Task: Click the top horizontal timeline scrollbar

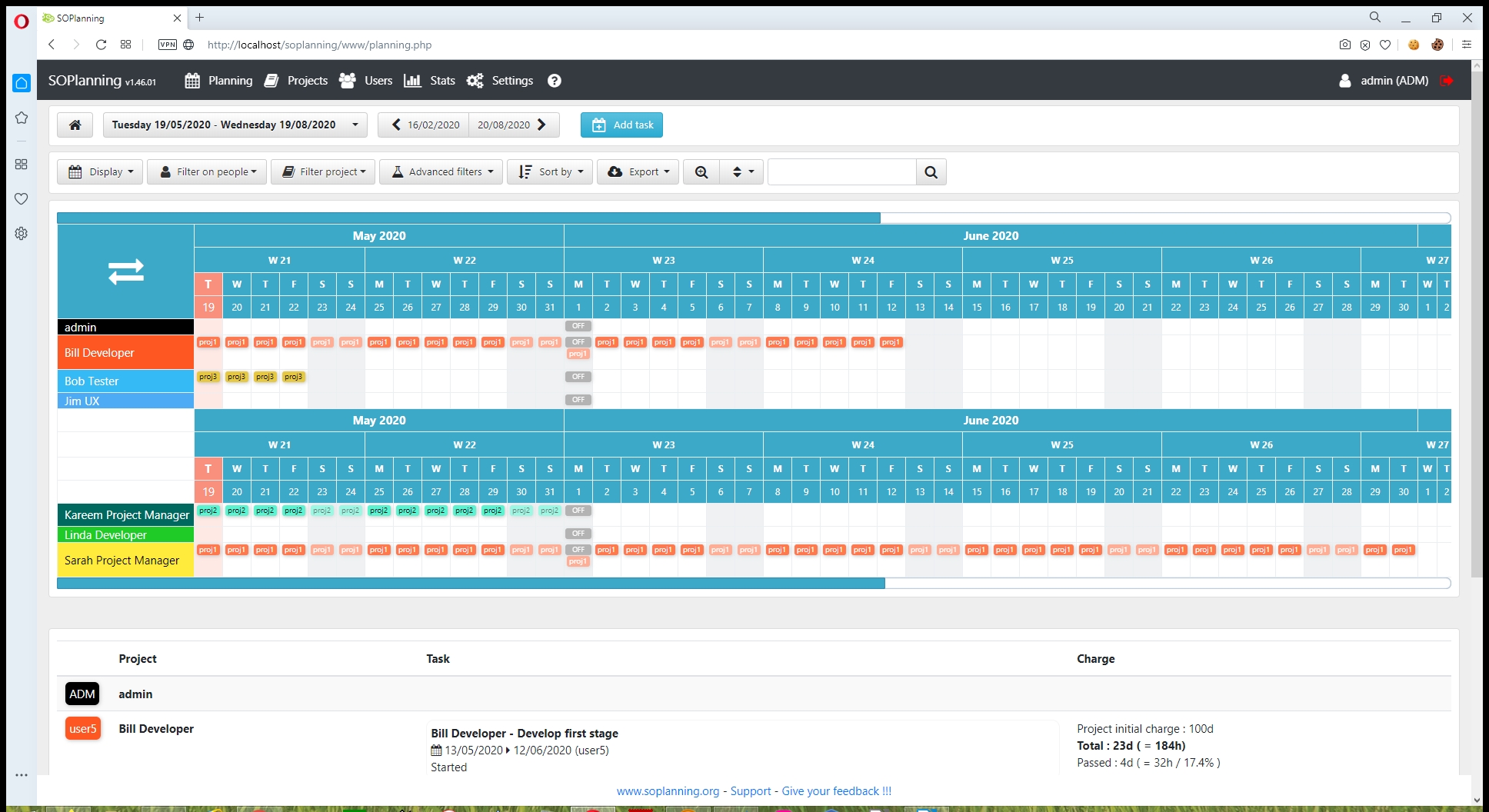Action: pos(468,218)
